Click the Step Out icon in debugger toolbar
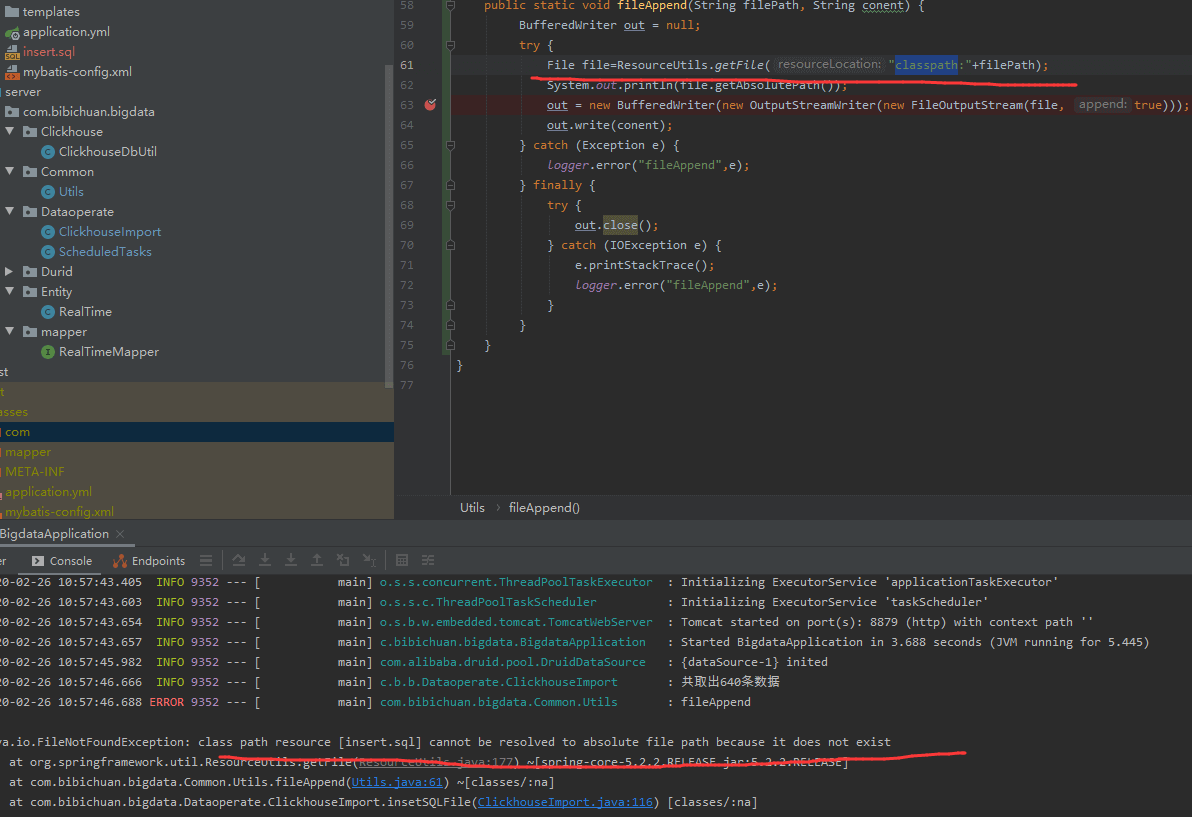This screenshot has width=1192, height=817. point(317,561)
